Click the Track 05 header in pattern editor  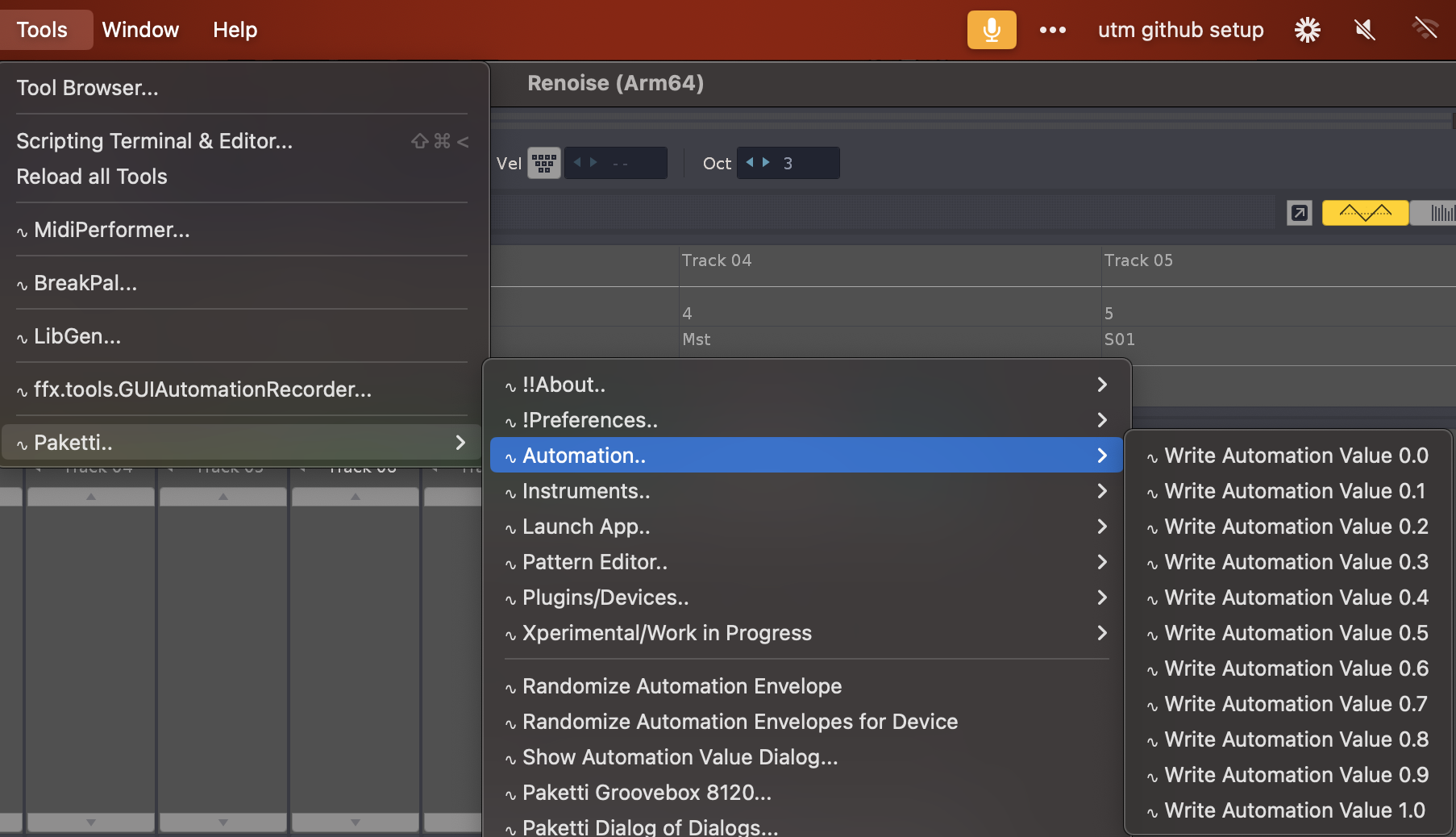(x=1138, y=260)
